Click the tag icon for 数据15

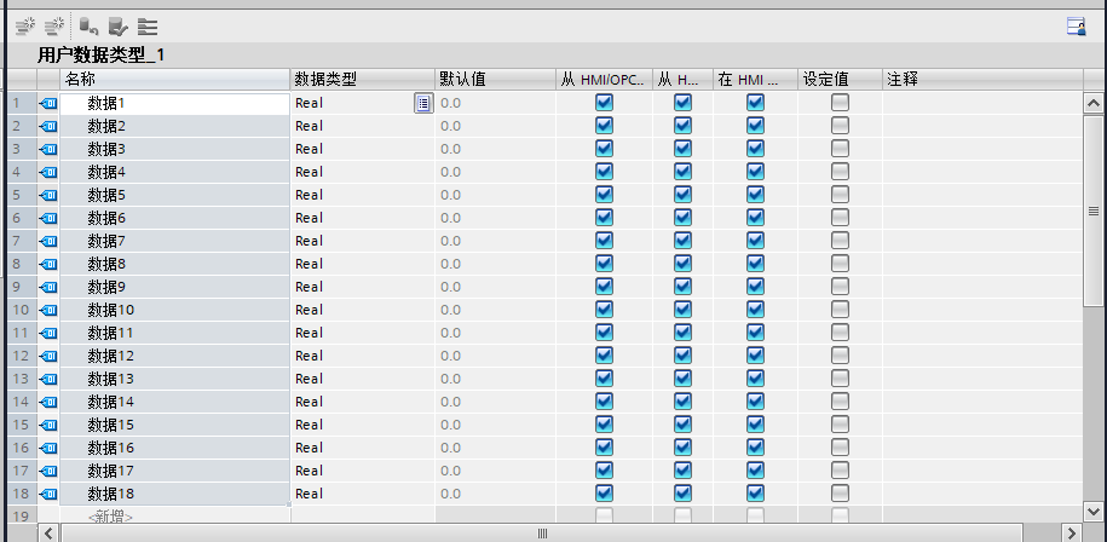pyautogui.click(x=48, y=425)
